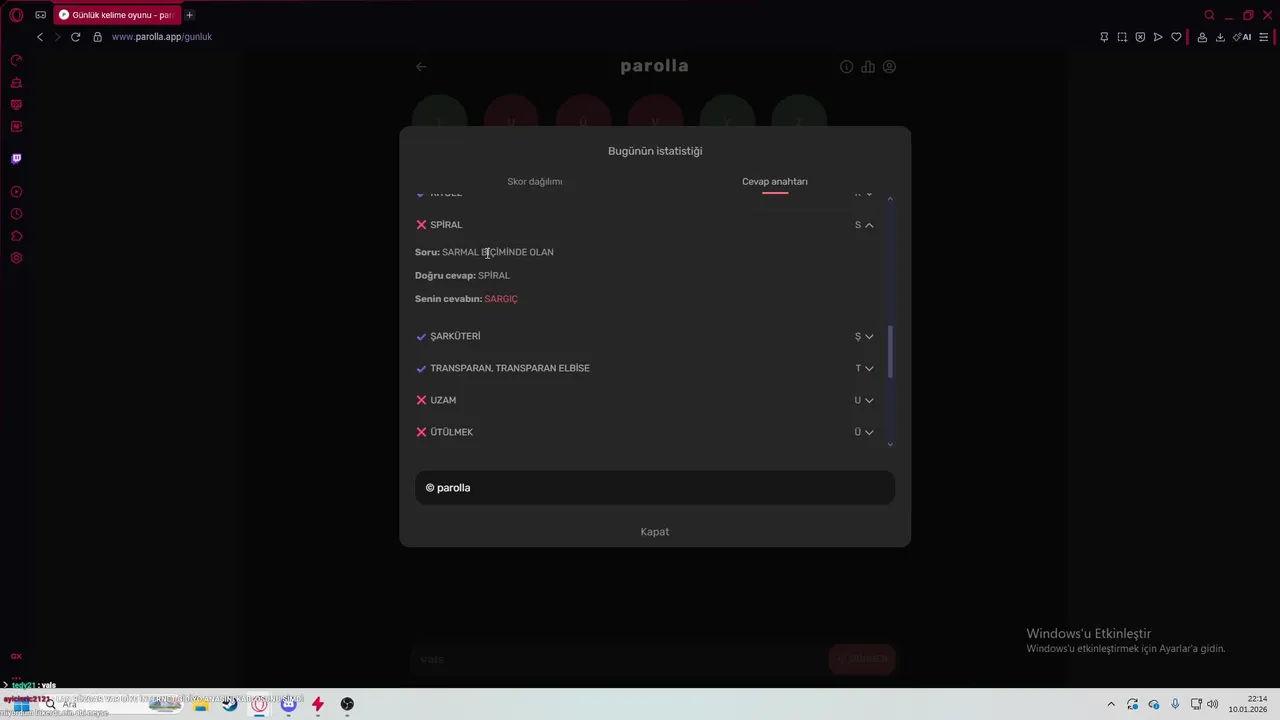Viewport: 1280px width, 720px height.
Task: Open the Opera GX menu logo
Action: click(16, 15)
